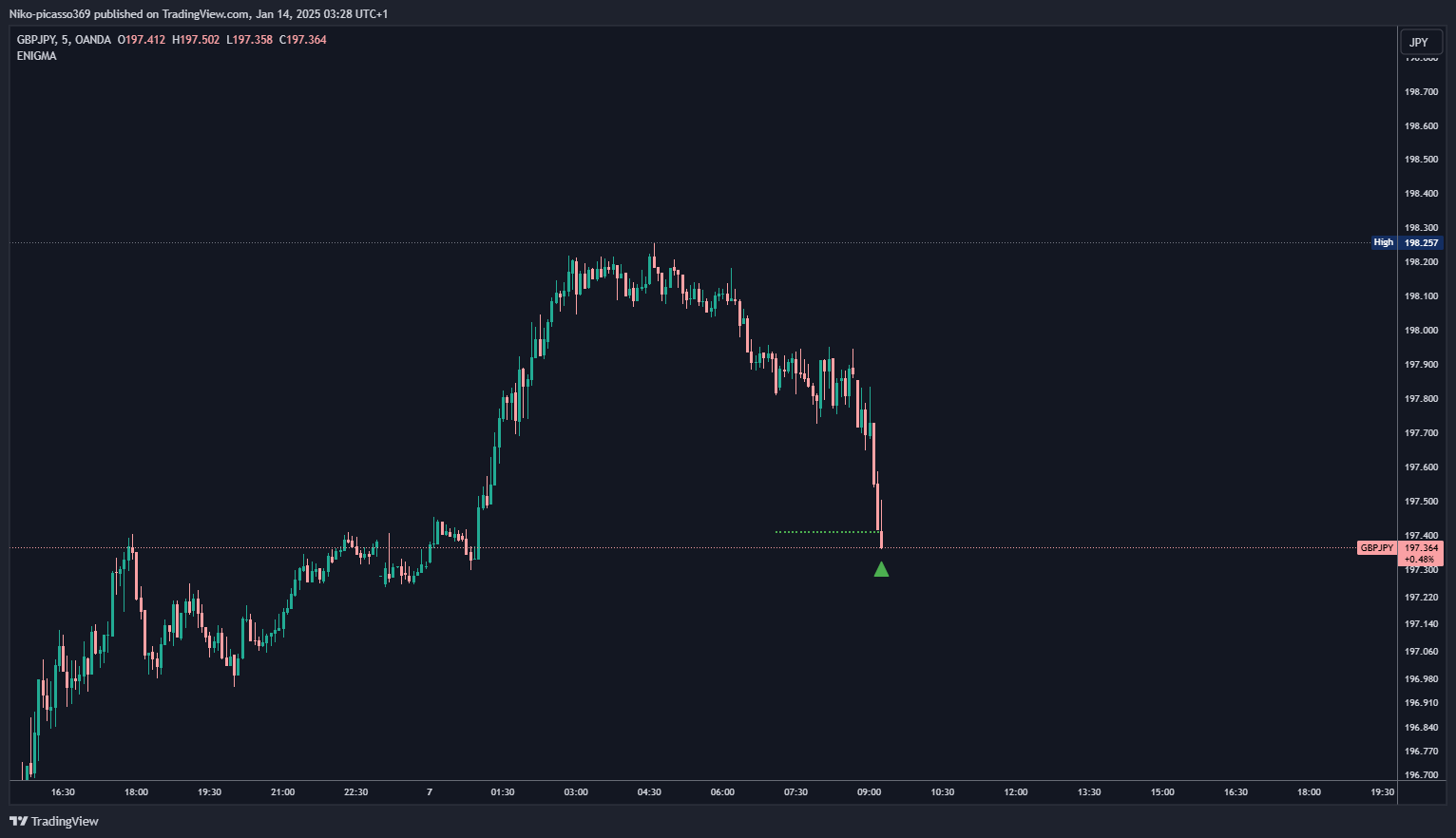Click the 7 date label on time axis
The width and height of the screenshot is (1456, 838).
tap(430, 792)
